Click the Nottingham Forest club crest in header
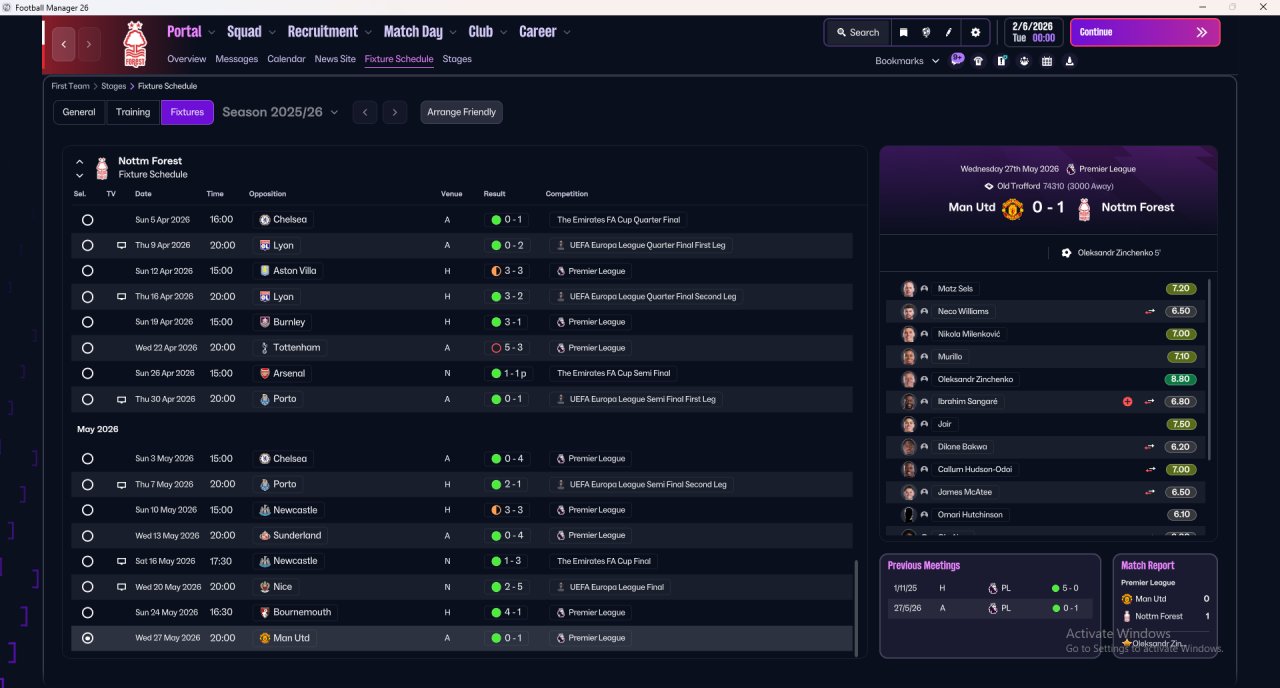Screen dimensions: 1280x688 tap(134, 45)
